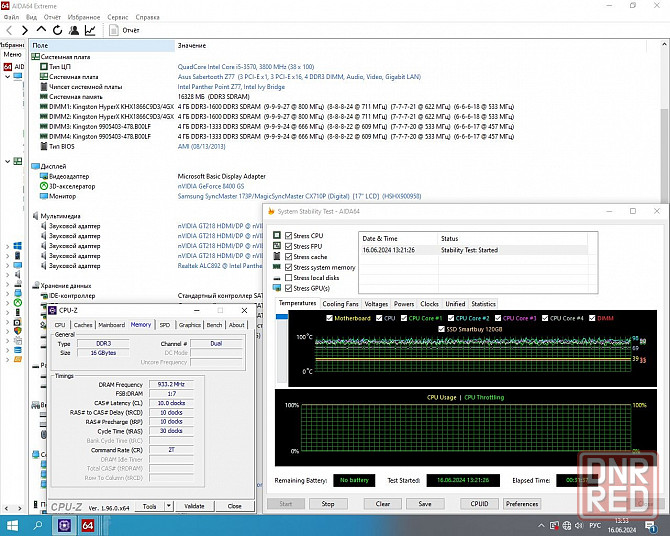The height and width of the screenshot is (536, 670).
Task: Open the QuadCore Intel Core i5-3570 CPU link
Action: click(x=246, y=67)
